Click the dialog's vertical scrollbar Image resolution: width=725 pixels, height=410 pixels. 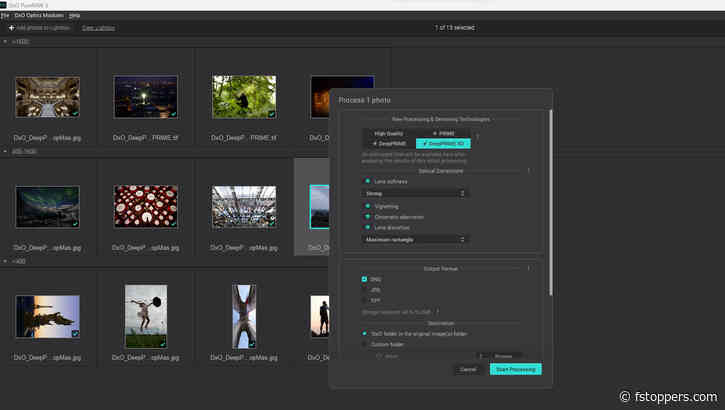coord(550,200)
